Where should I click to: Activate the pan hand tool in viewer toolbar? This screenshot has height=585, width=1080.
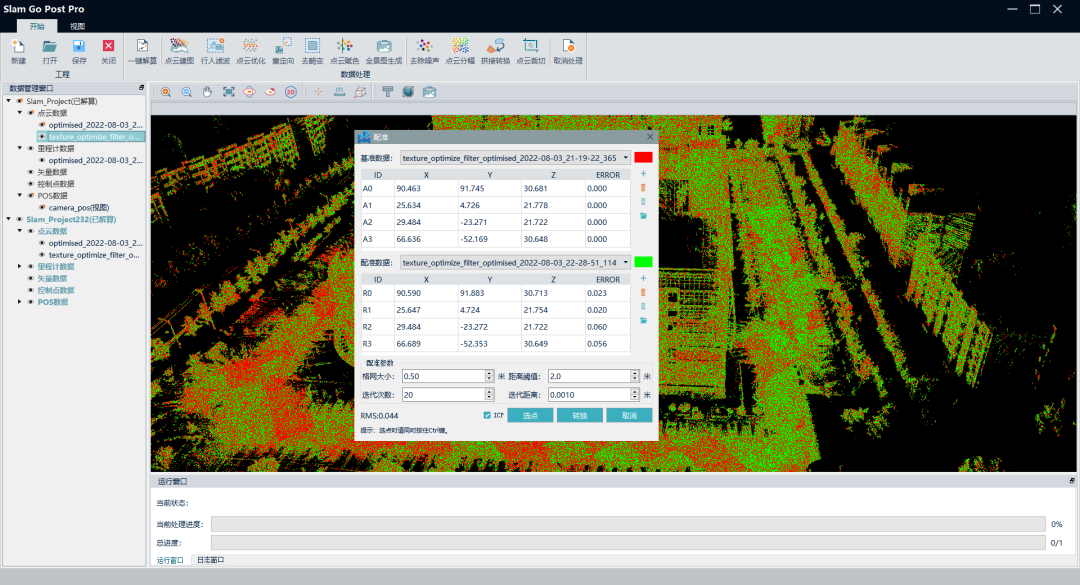point(208,92)
